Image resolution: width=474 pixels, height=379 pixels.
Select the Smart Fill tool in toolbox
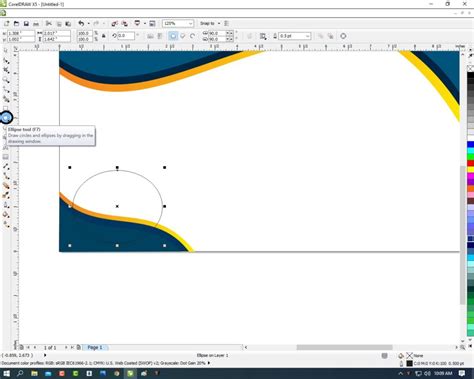6,99
